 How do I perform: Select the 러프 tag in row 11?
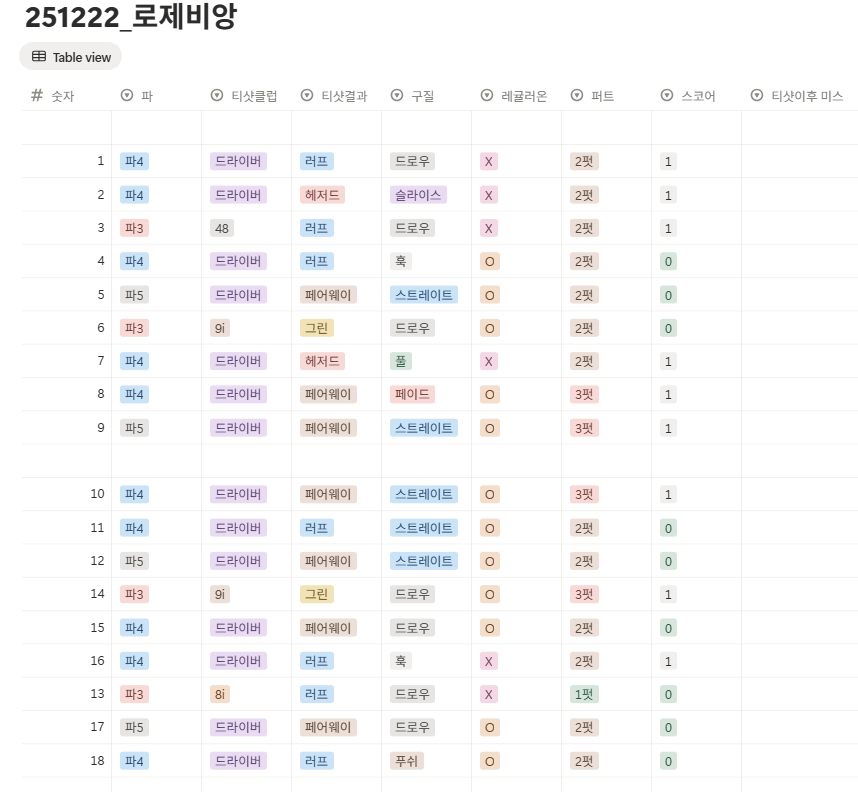tap(317, 528)
